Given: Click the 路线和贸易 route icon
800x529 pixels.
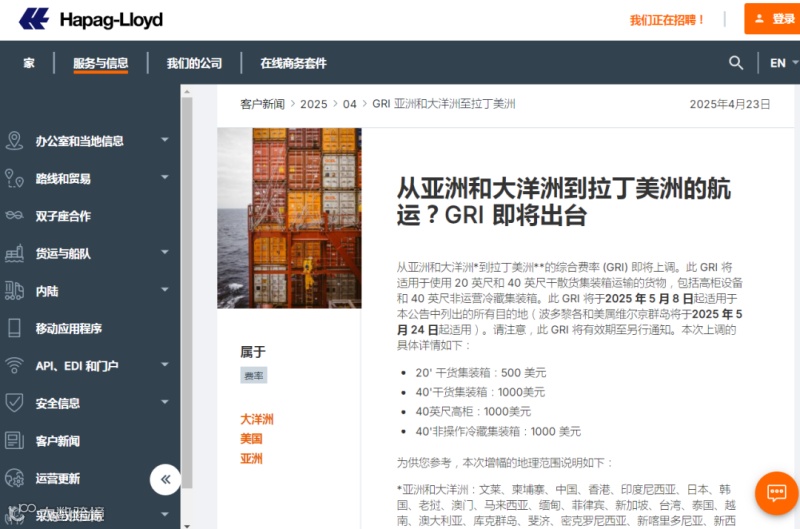Looking at the screenshot, I should [x=14, y=179].
